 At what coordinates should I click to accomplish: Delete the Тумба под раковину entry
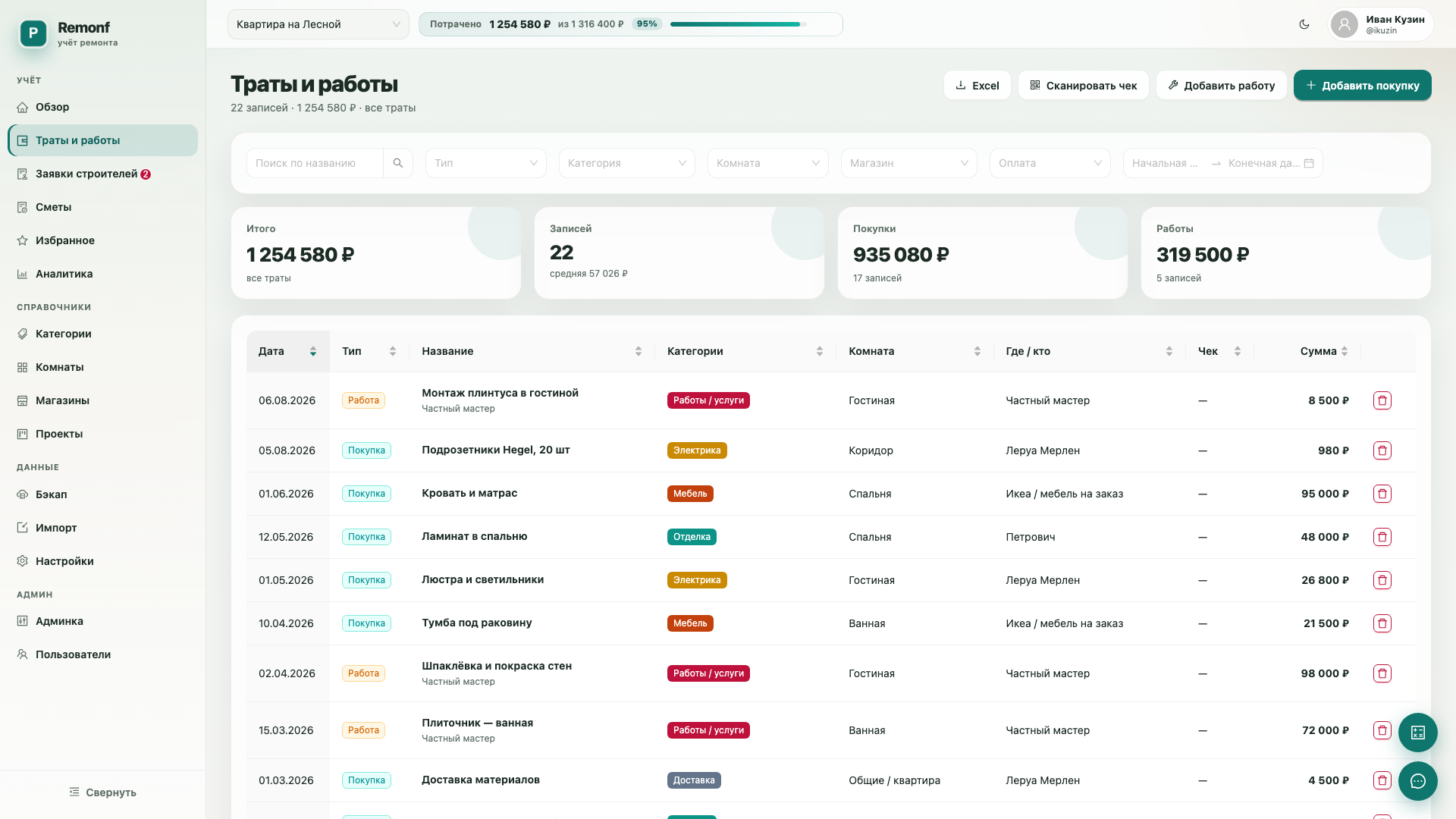[1382, 623]
